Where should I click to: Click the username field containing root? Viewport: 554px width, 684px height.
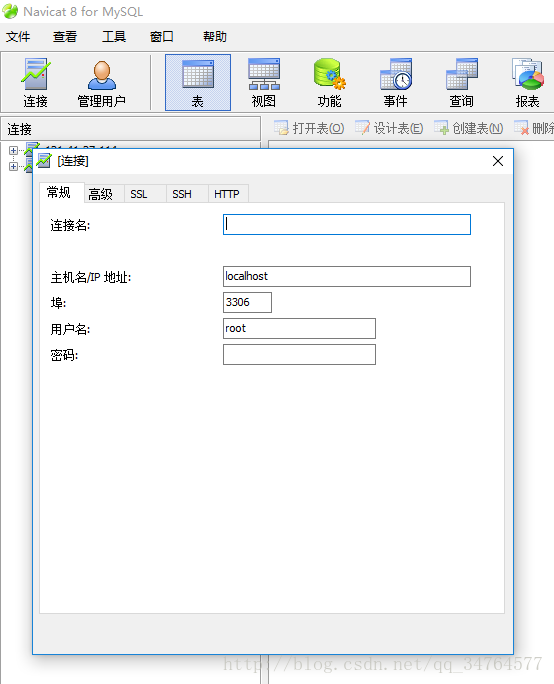pos(299,328)
